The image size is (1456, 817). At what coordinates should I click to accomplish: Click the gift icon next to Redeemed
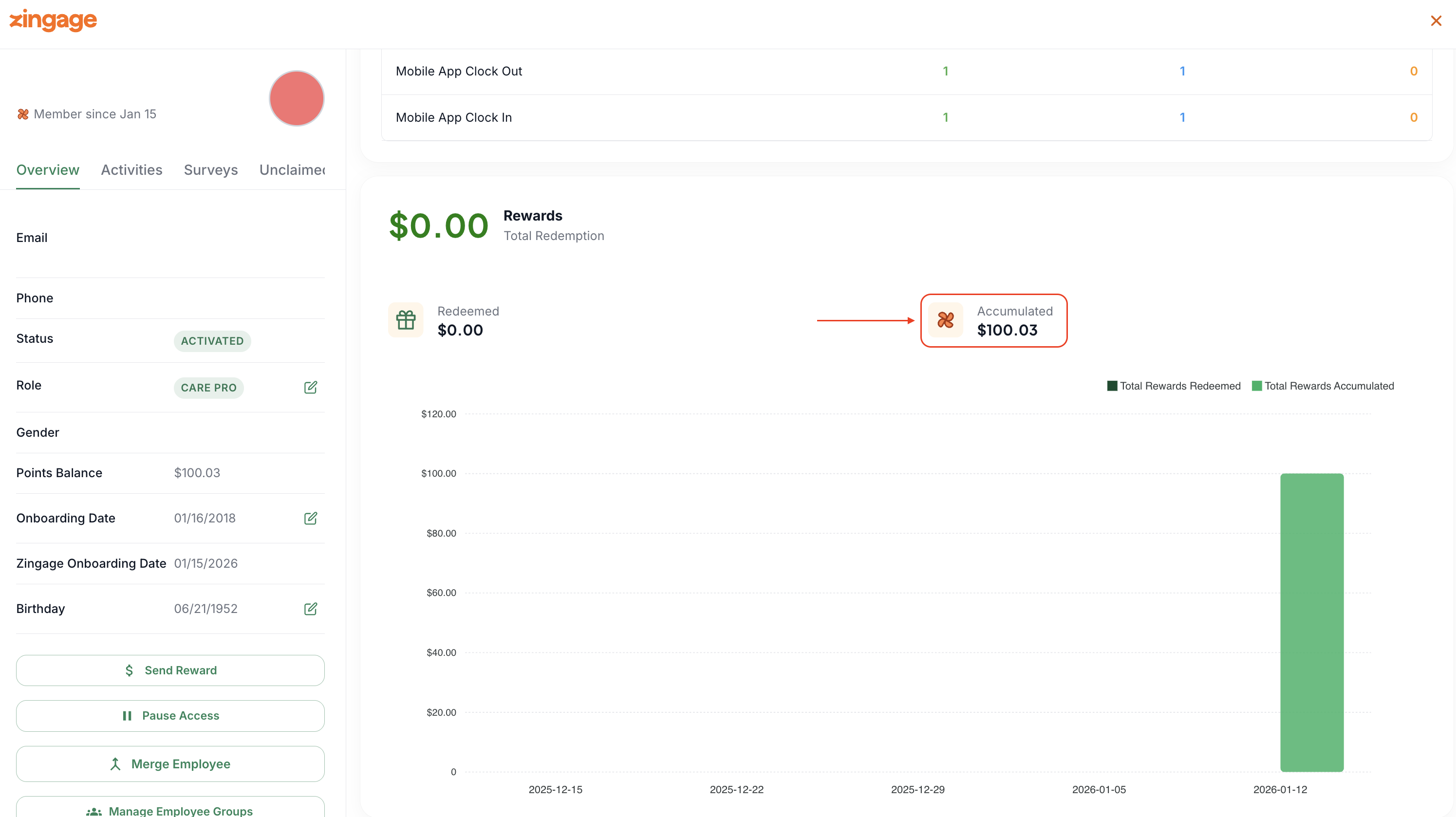coord(405,320)
